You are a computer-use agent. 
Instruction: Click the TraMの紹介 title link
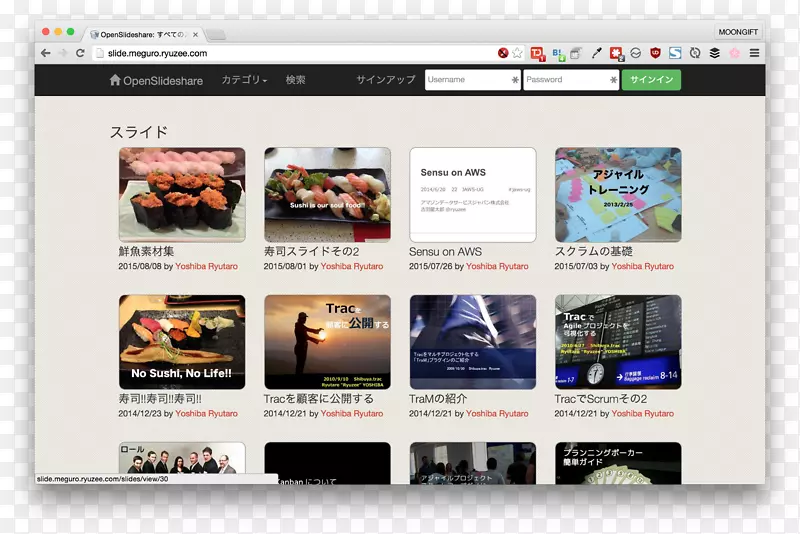click(x=438, y=399)
